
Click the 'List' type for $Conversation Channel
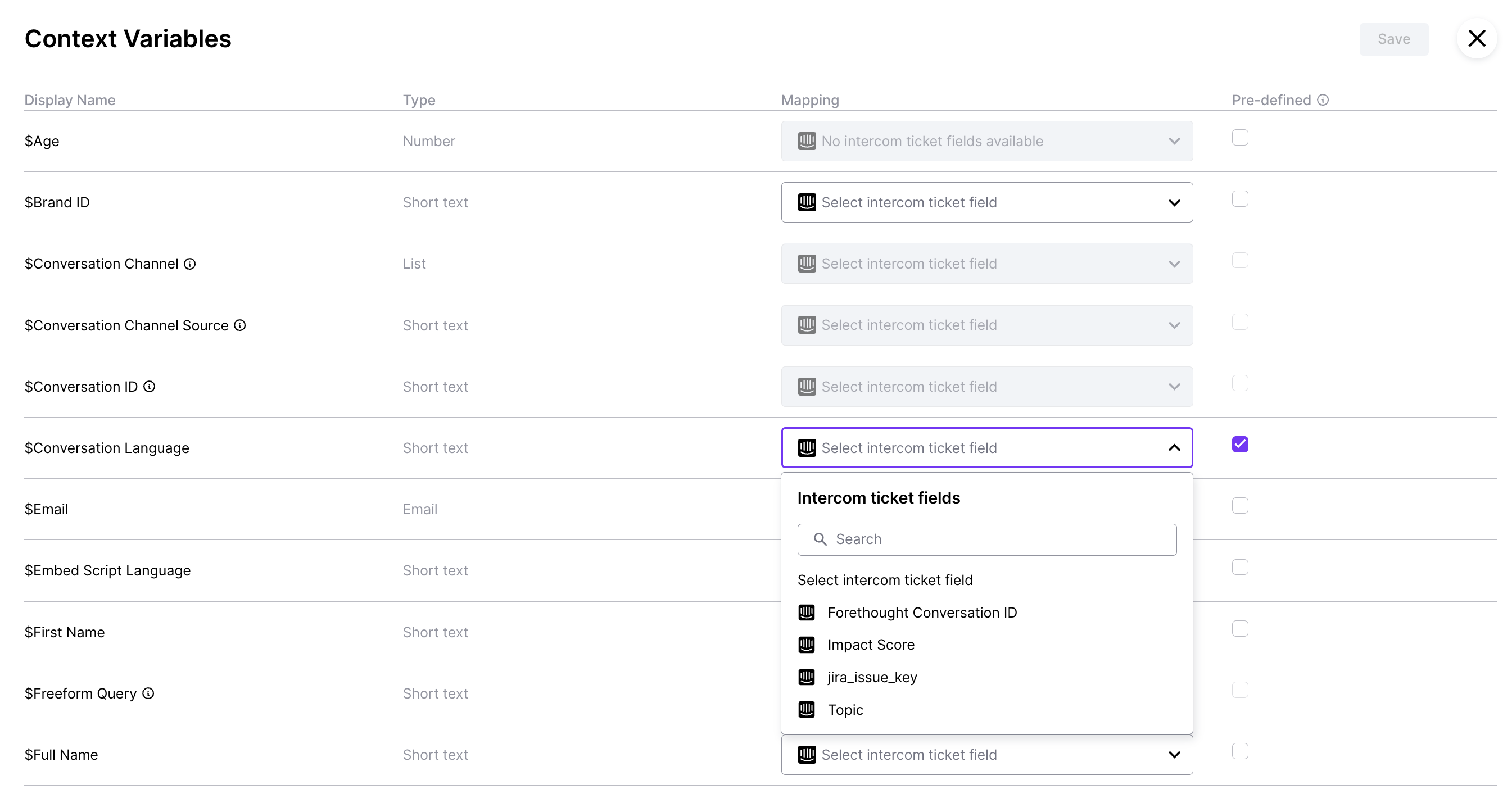(414, 264)
